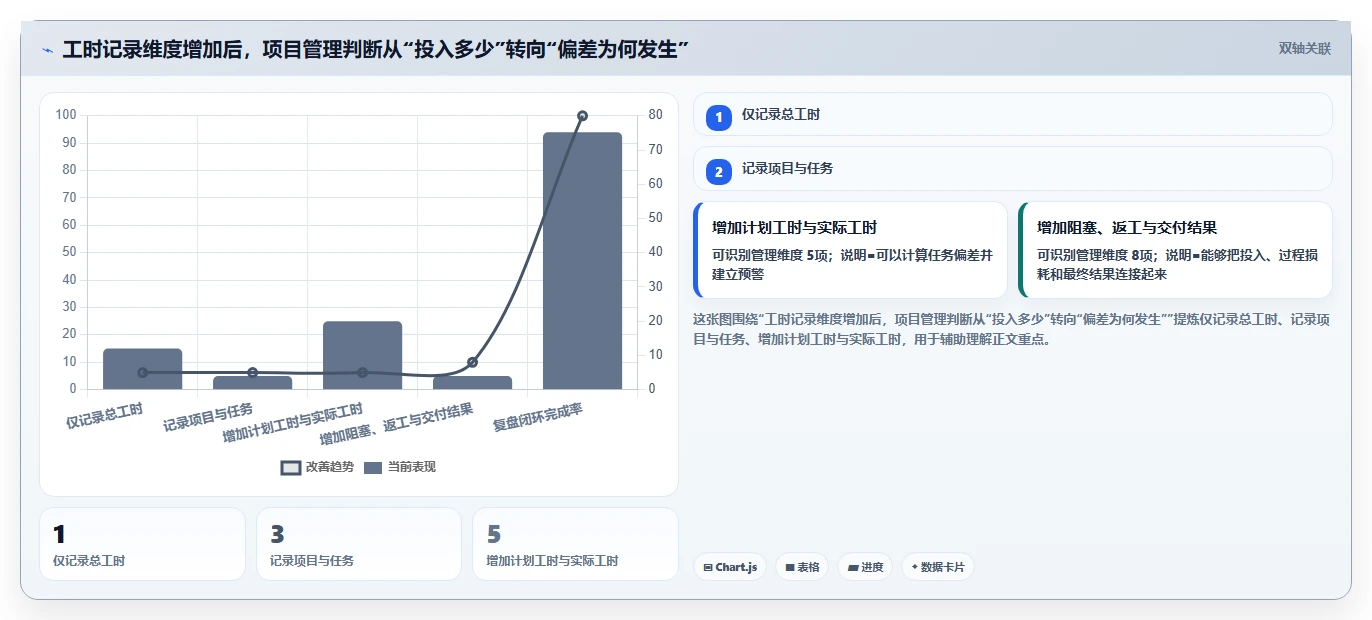
Task: Click the x-axis label 记录项目与任务
Action: point(208,417)
